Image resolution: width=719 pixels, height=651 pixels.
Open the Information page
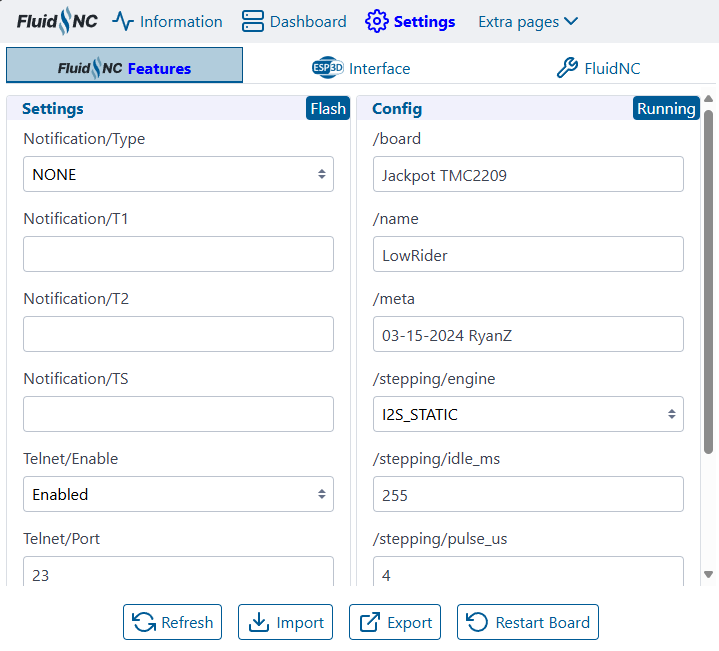[x=167, y=22]
